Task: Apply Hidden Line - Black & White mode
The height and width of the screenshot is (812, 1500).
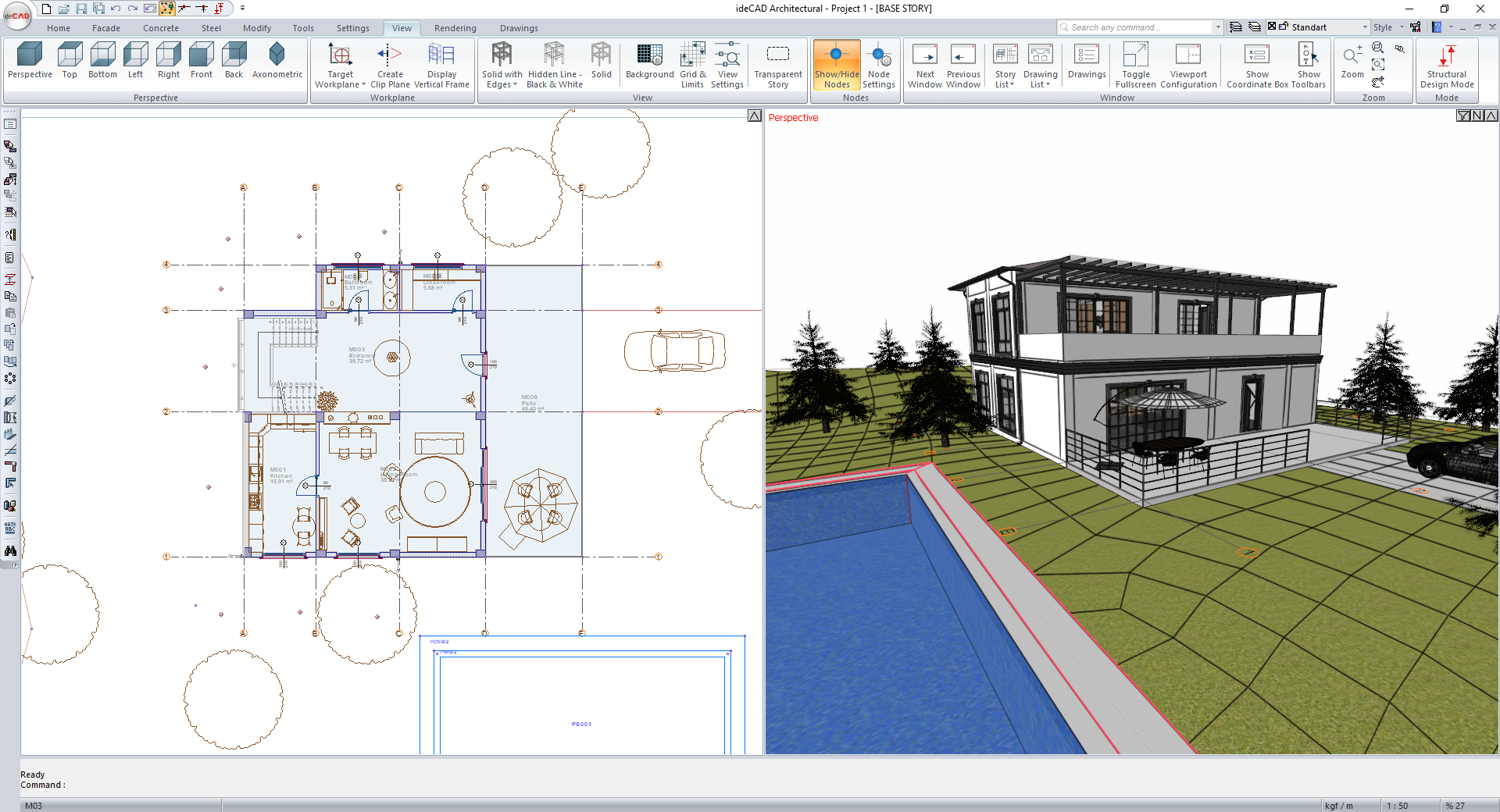Action: pyautogui.click(x=554, y=64)
